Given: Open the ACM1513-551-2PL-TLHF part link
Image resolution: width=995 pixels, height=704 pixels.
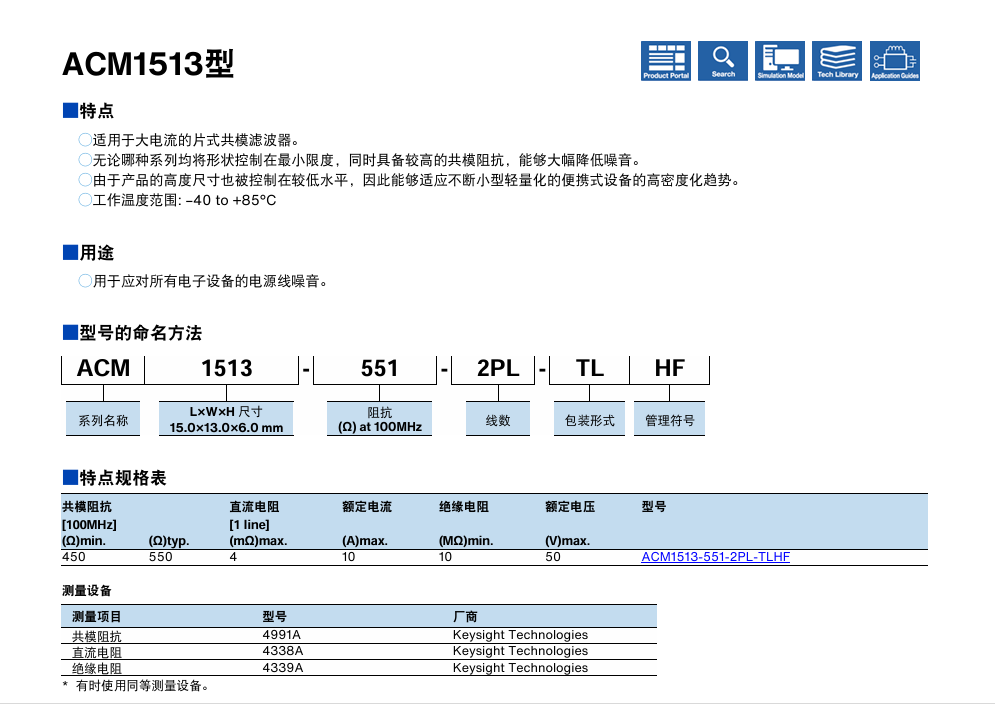Looking at the screenshot, I should pyautogui.click(x=715, y=557).
